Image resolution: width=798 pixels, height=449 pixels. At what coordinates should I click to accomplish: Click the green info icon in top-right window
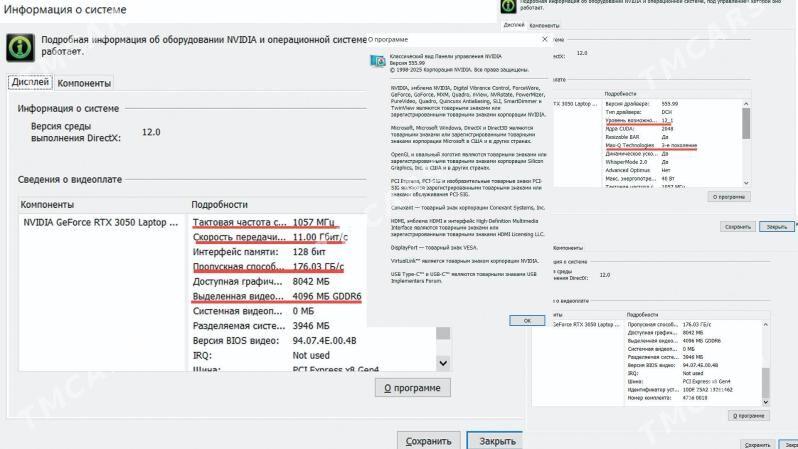[508, 6]
